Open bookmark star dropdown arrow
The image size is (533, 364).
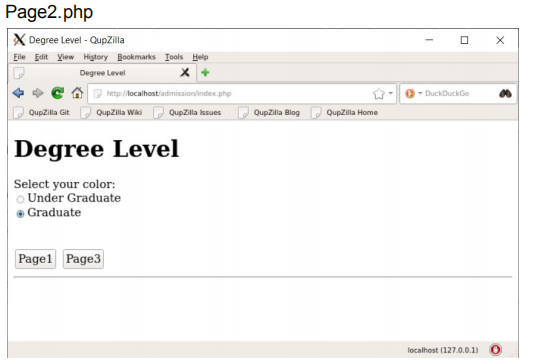click(x=391, y=93)
